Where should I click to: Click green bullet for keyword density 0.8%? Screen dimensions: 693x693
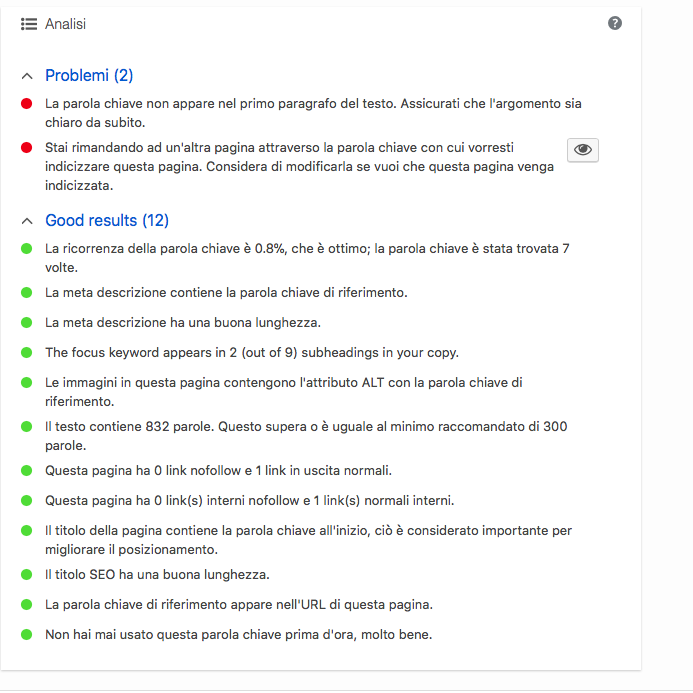point(27,249)
